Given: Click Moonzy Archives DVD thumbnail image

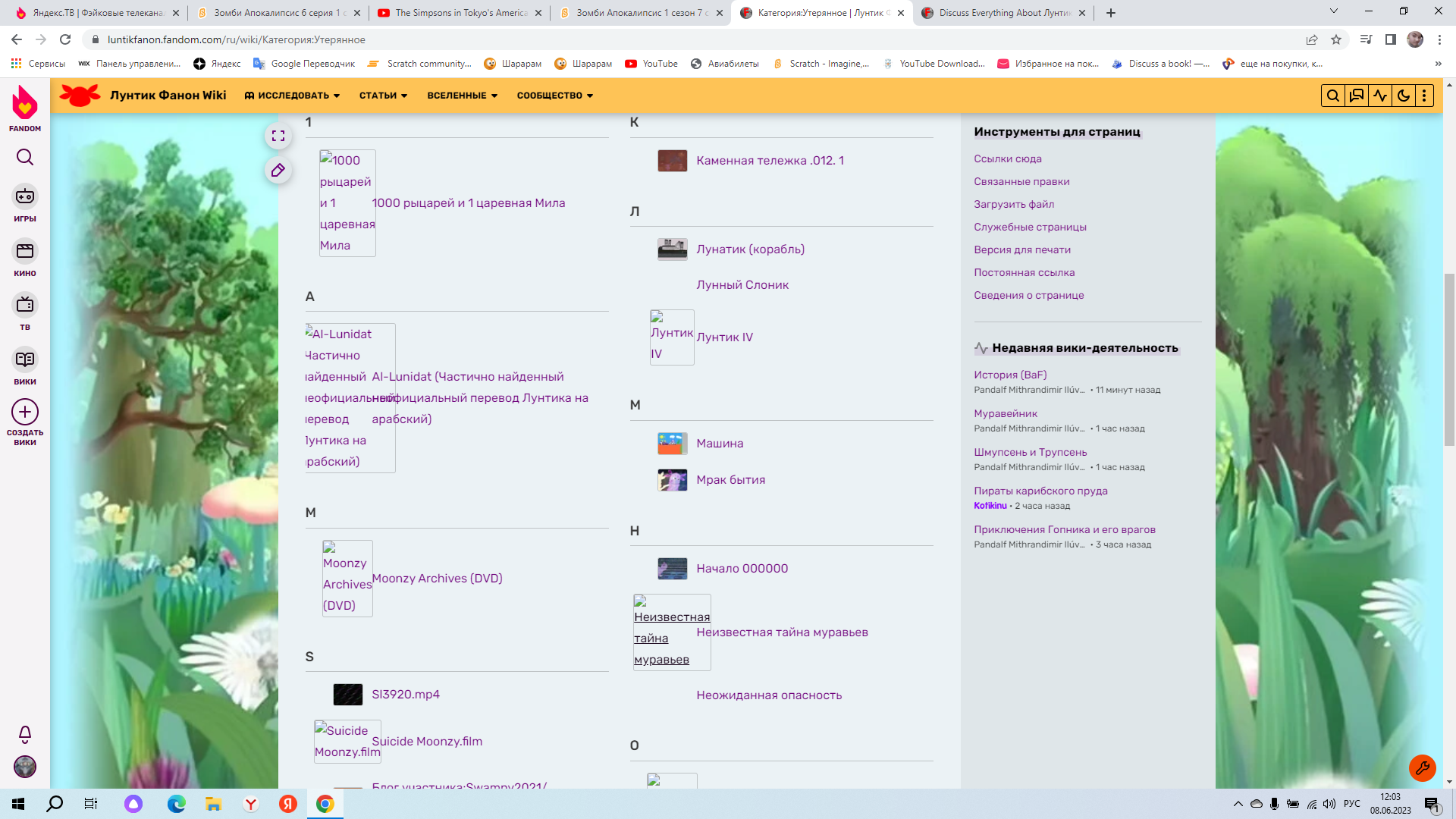Looking at the screenshot, I should (x=346, y=577).
